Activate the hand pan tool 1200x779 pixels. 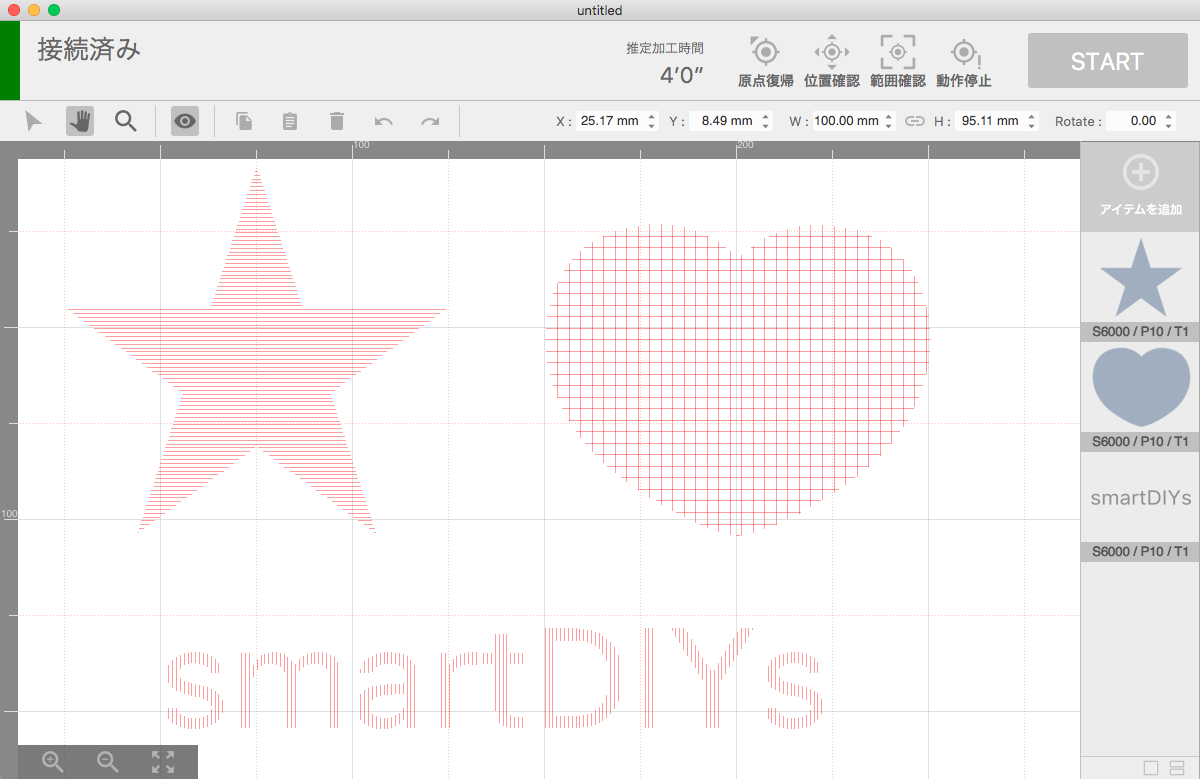pos(80,121)
